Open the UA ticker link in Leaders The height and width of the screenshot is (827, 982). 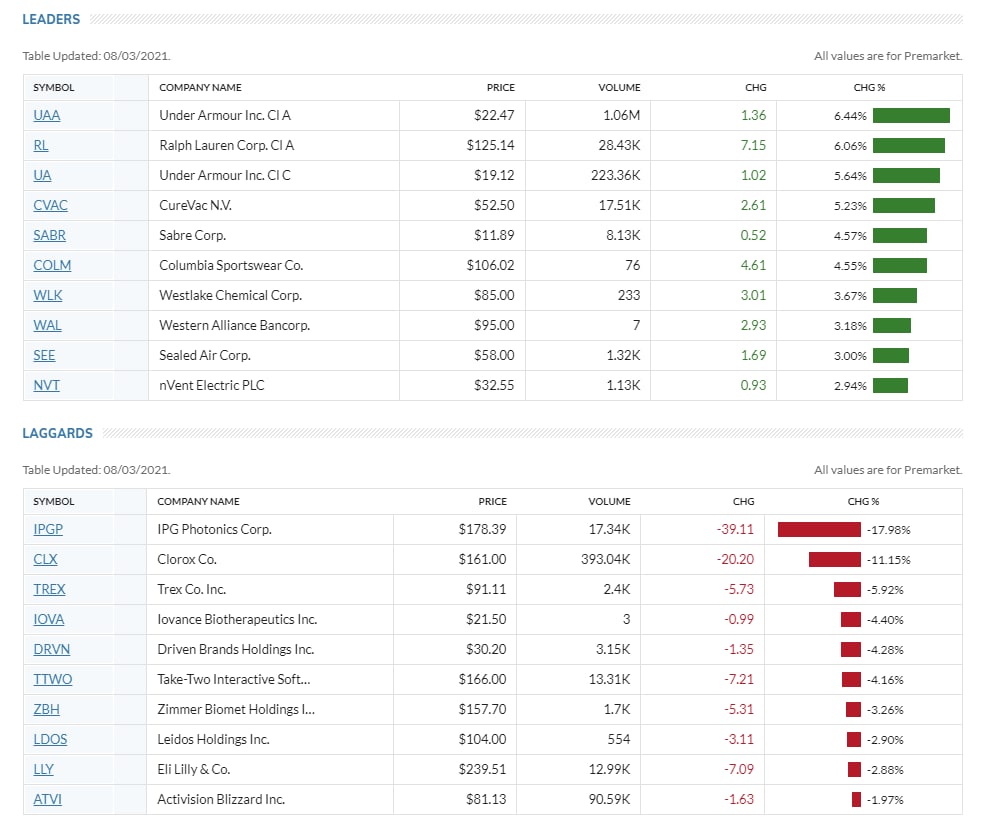pos(42,175)
